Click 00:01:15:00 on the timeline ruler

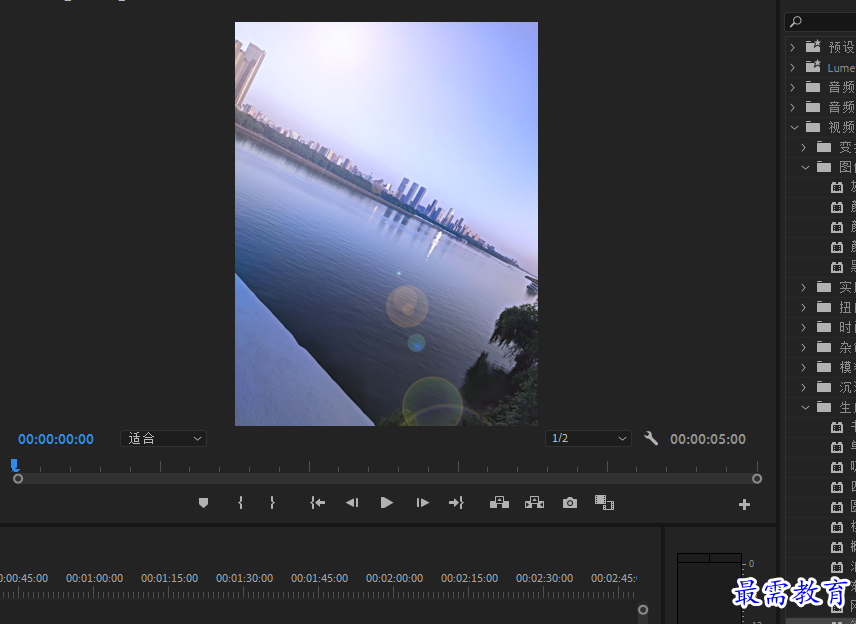pos(169,578)
